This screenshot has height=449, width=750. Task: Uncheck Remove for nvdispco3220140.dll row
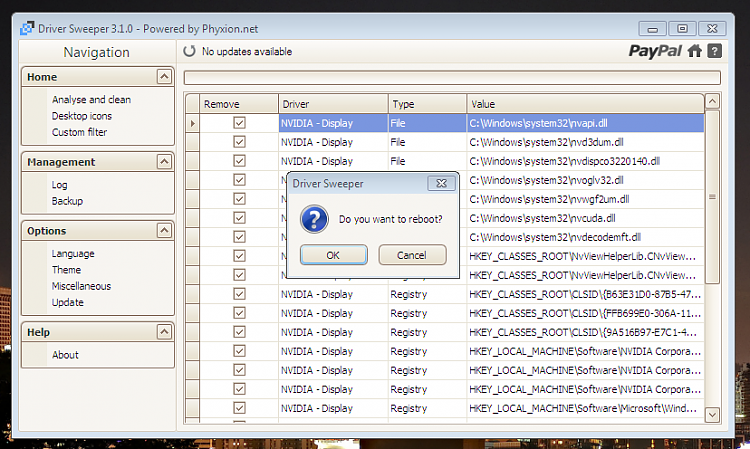[x=239, y=161]
